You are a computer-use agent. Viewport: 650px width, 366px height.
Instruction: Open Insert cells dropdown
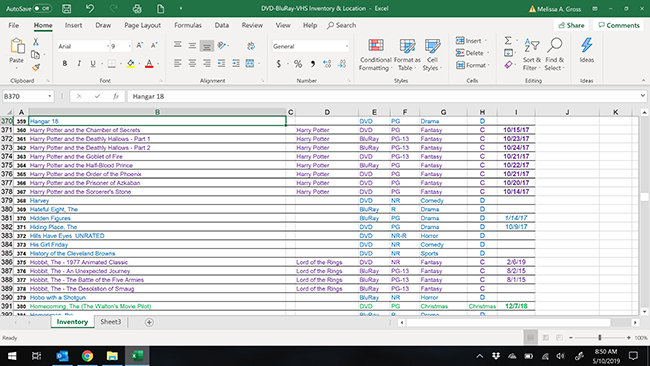click(x=485, y=41)
